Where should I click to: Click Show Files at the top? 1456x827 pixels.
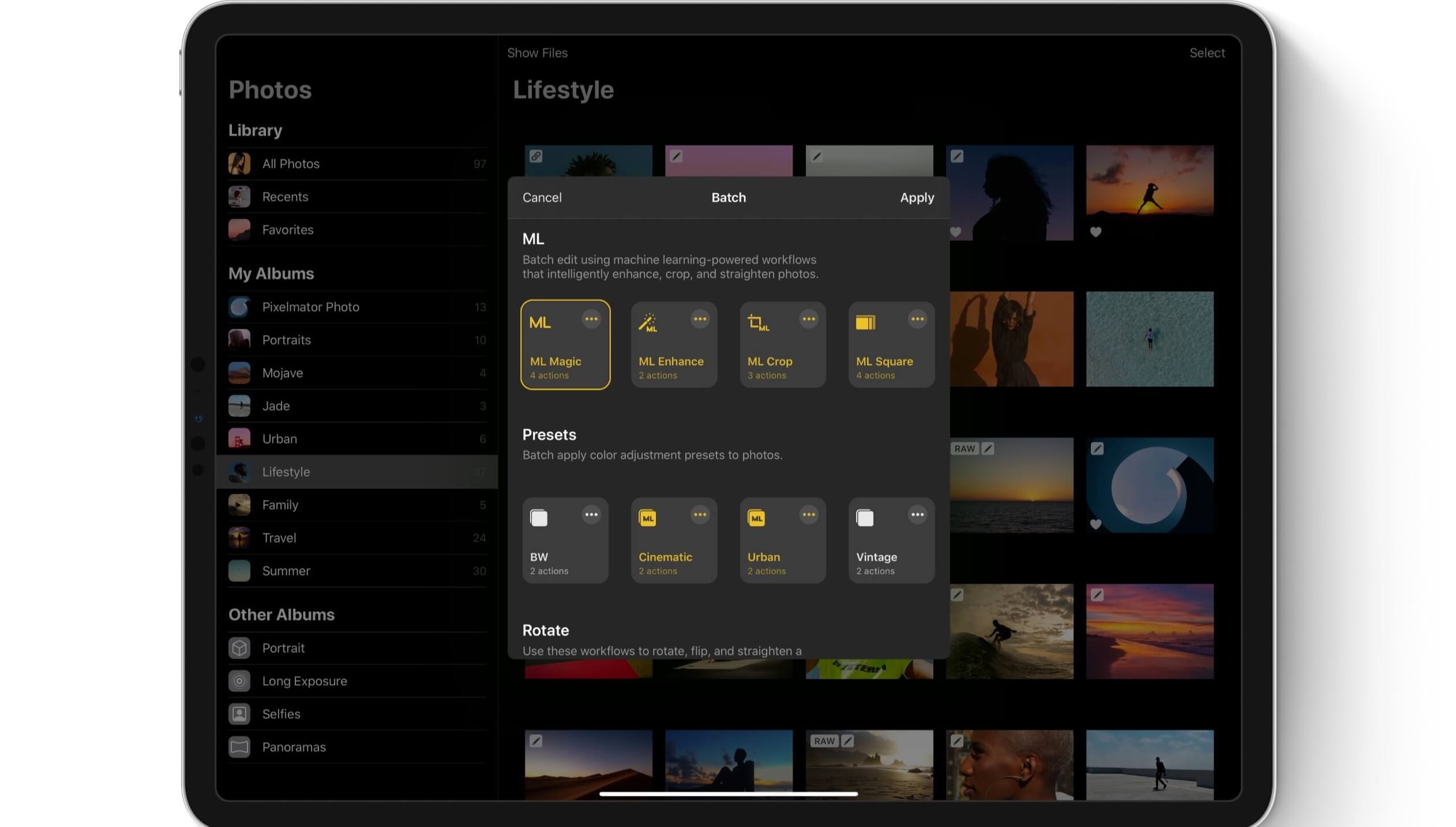point(537,52)
